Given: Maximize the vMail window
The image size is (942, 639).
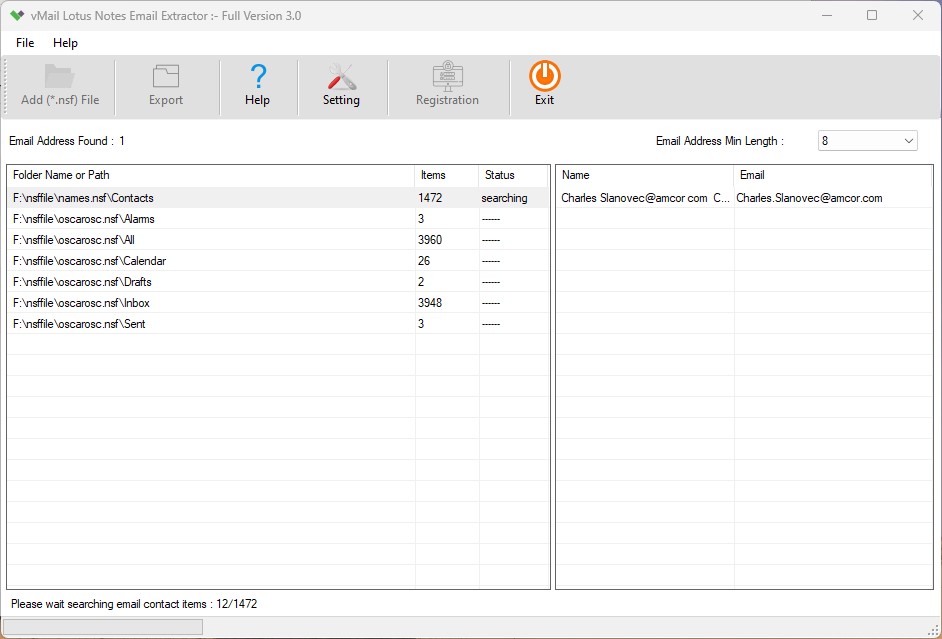Looking at the screenshot, I should 872,16.
